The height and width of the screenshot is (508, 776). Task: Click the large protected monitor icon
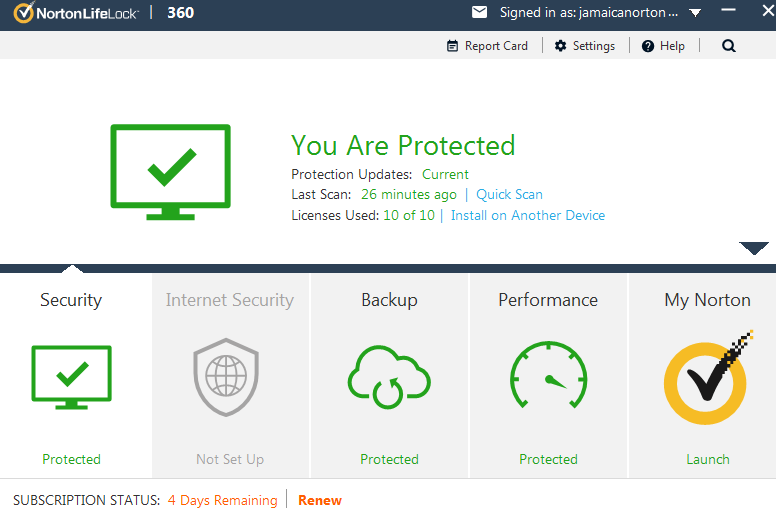pyautogui.click(x=170, y=172)
